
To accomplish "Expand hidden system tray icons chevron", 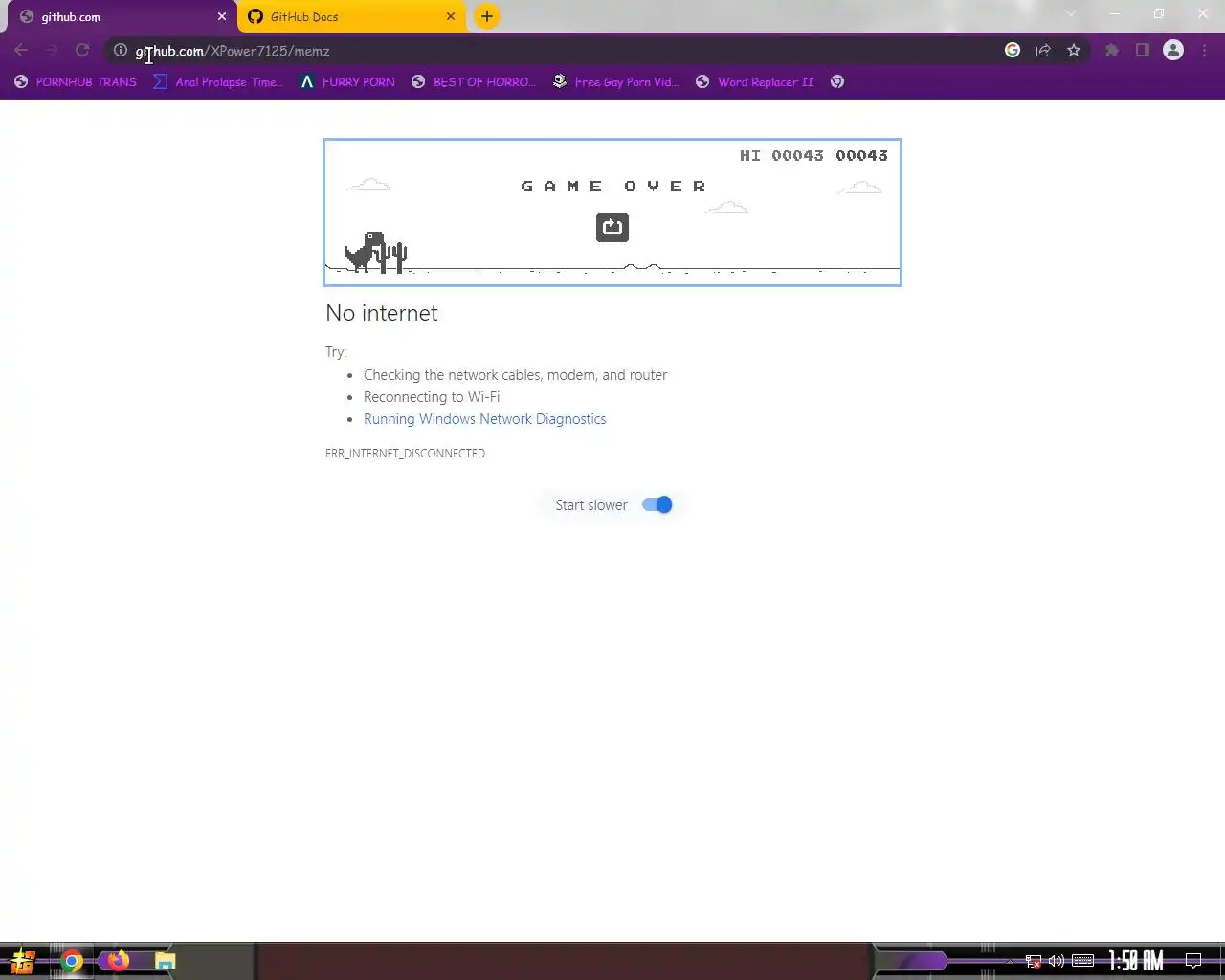I will (x=1010, y=961).
